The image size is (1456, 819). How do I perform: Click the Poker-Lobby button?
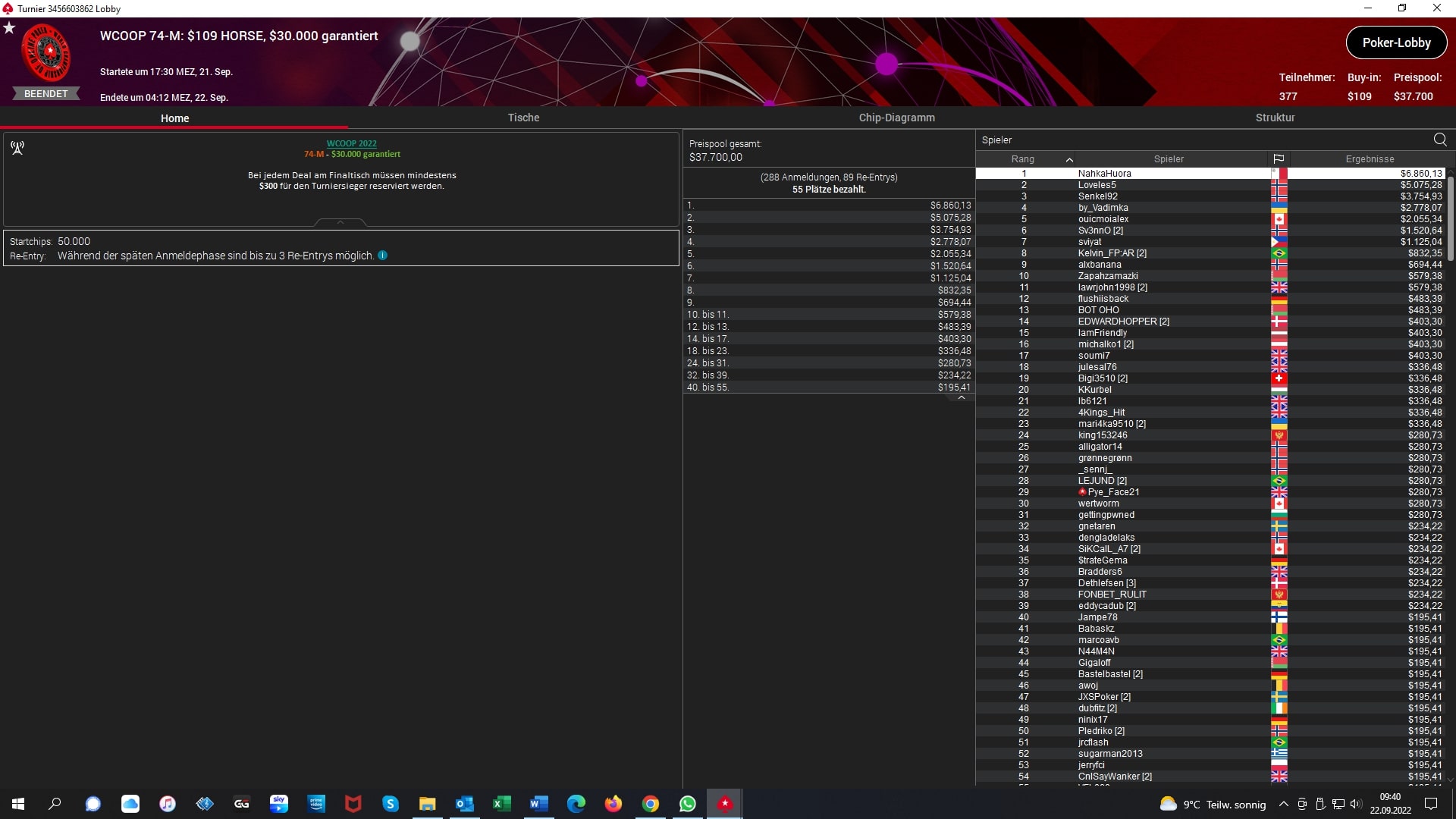click(x=1396, y=42)
